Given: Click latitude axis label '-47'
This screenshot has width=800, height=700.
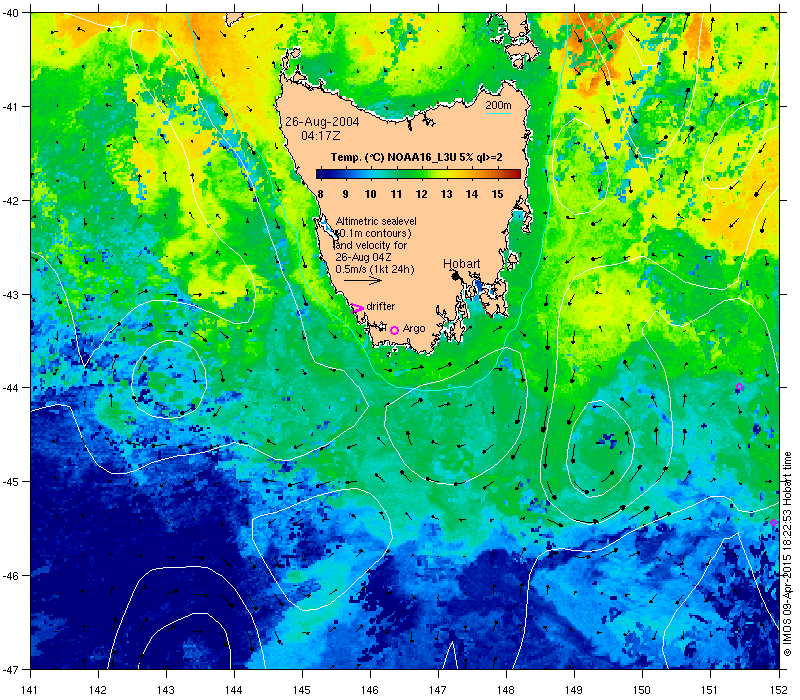Looking at the screenshot, I should 9,669.
